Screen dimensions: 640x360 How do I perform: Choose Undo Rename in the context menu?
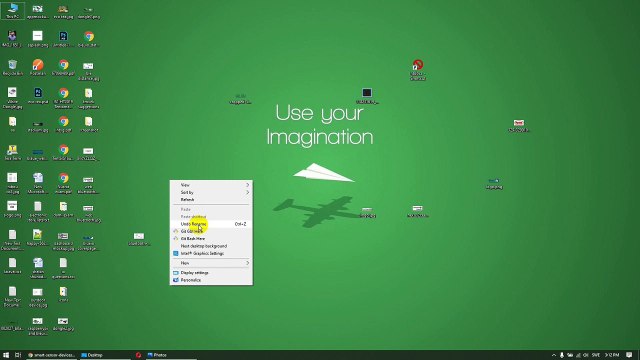click(211, 224)
